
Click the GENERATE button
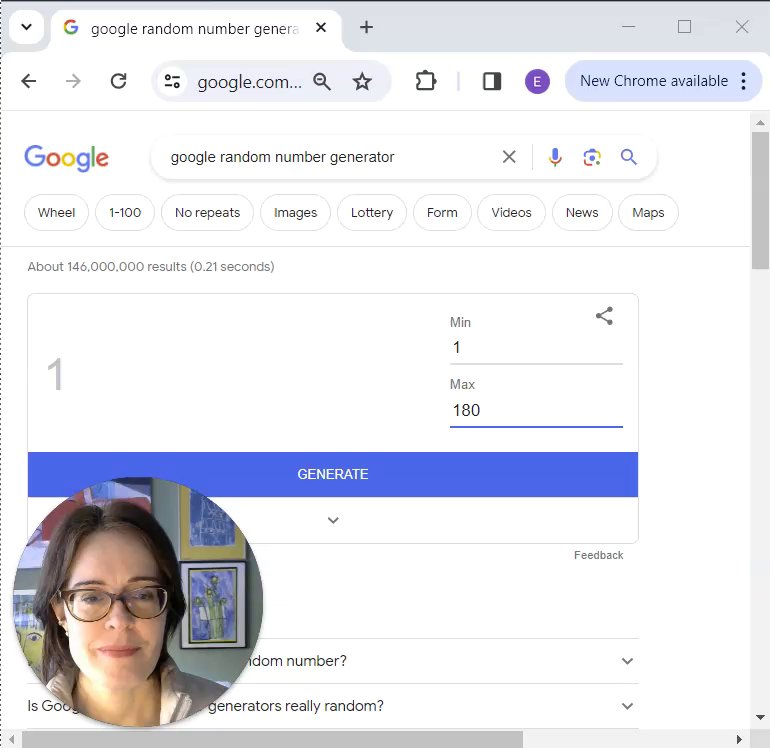click(x=333, y=474)
